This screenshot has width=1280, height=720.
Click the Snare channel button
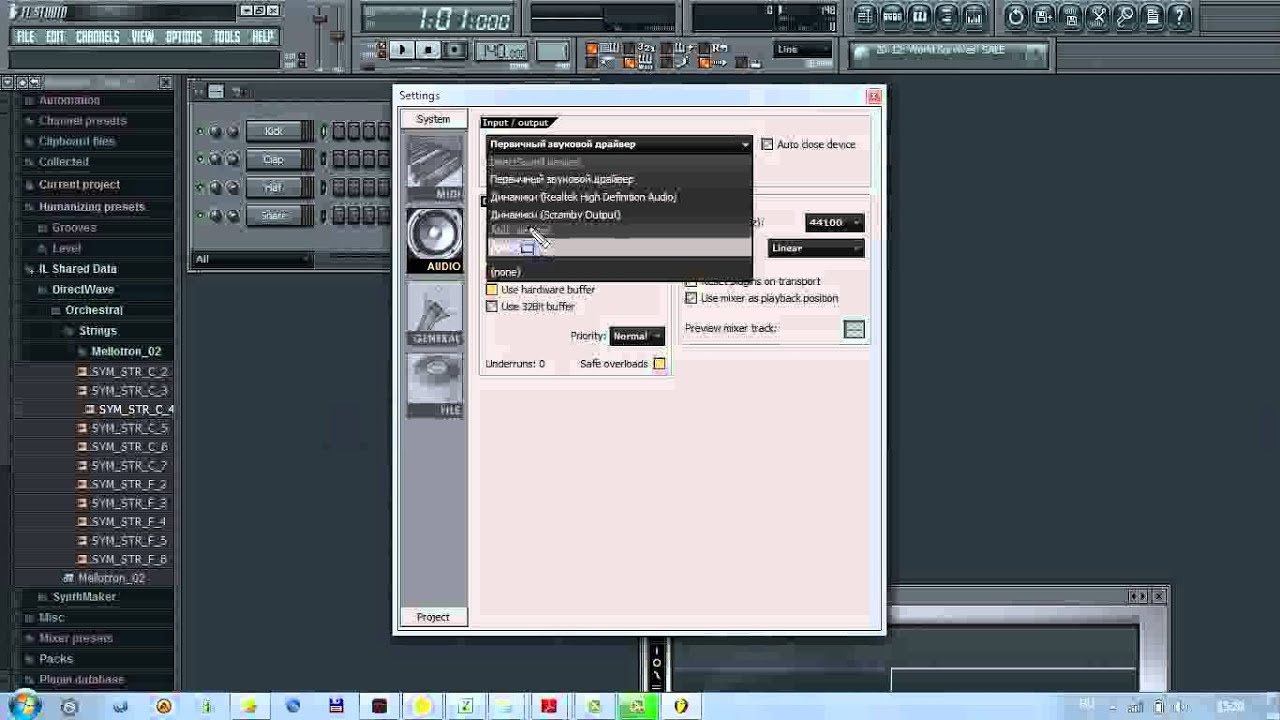pos(274,216)
